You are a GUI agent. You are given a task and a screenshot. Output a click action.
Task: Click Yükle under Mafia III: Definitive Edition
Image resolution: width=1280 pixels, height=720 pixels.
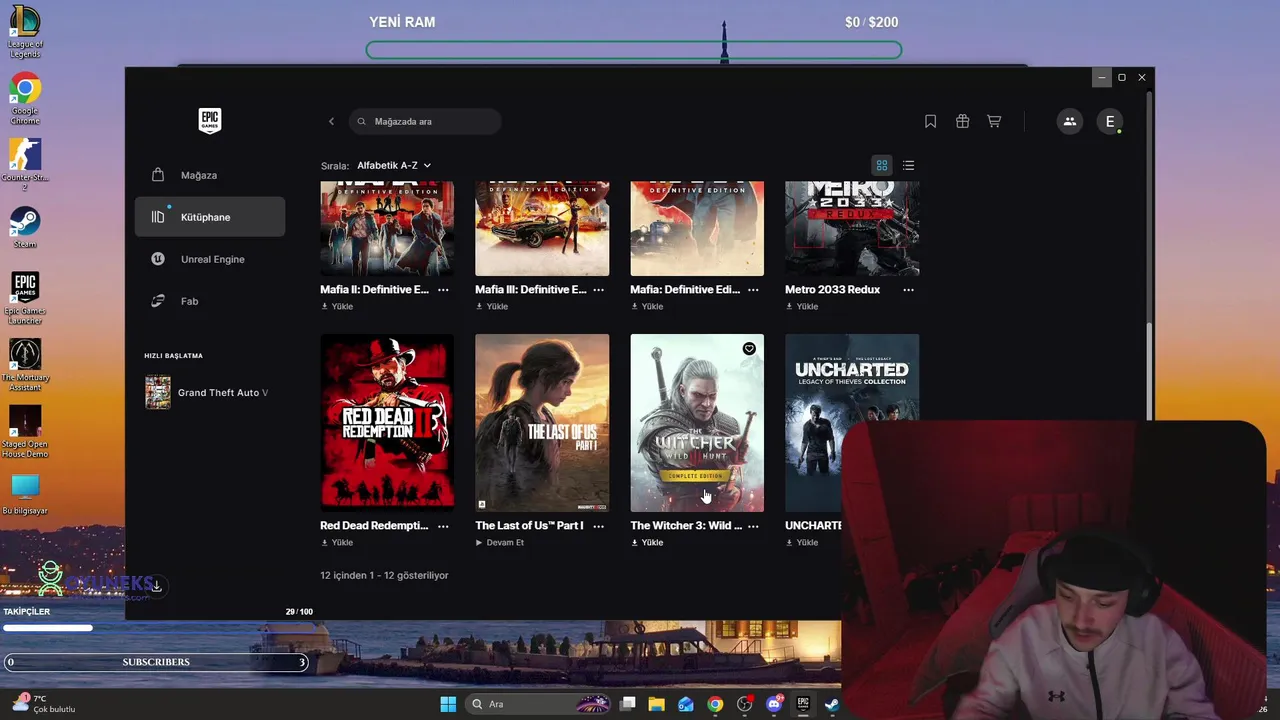tap(492, 307)
